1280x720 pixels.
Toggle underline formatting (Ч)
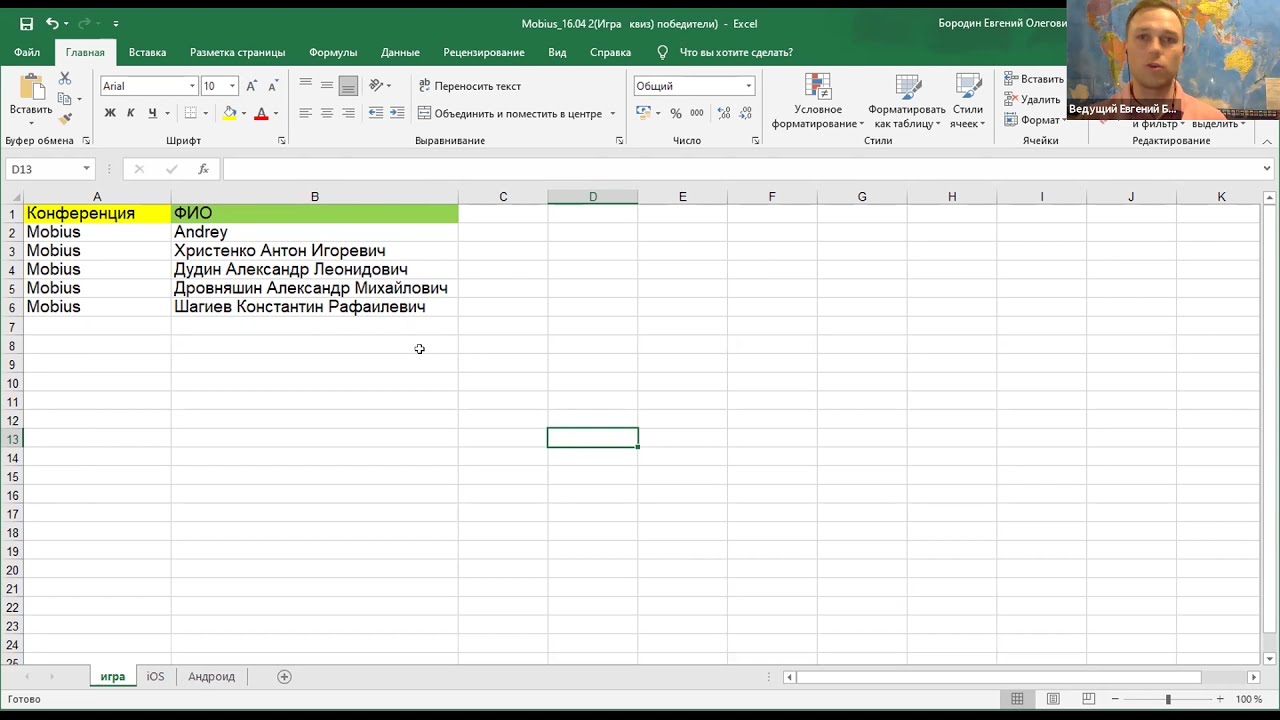coord(152,113)
